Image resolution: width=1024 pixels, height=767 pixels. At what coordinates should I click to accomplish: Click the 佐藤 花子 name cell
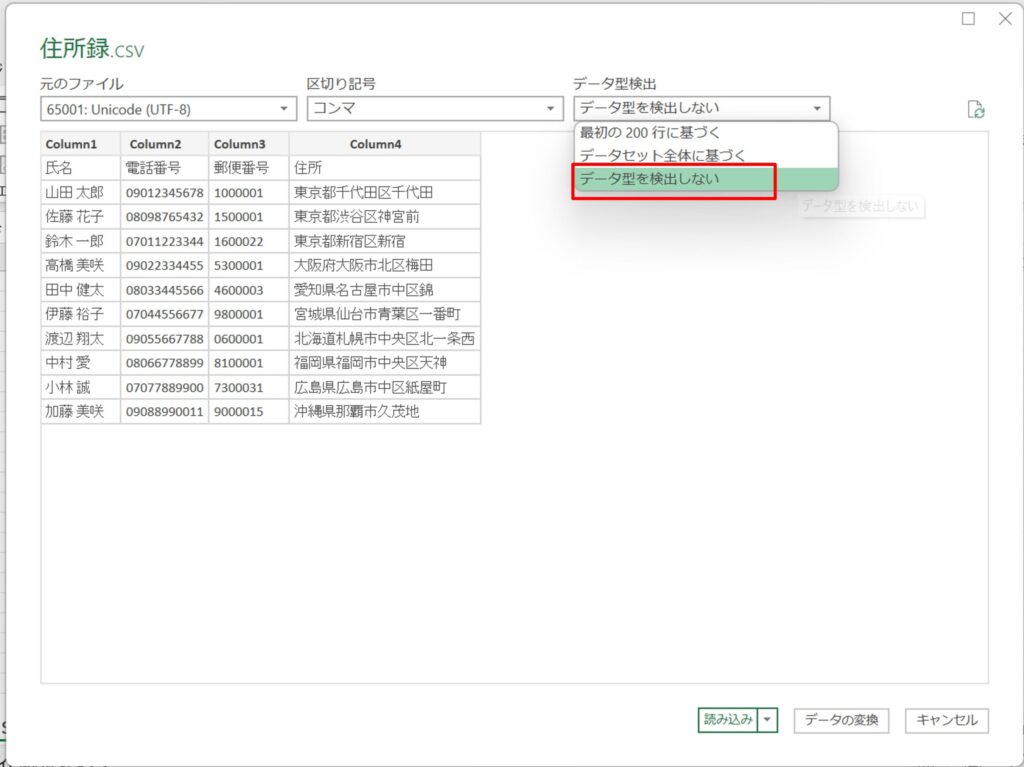80,217
